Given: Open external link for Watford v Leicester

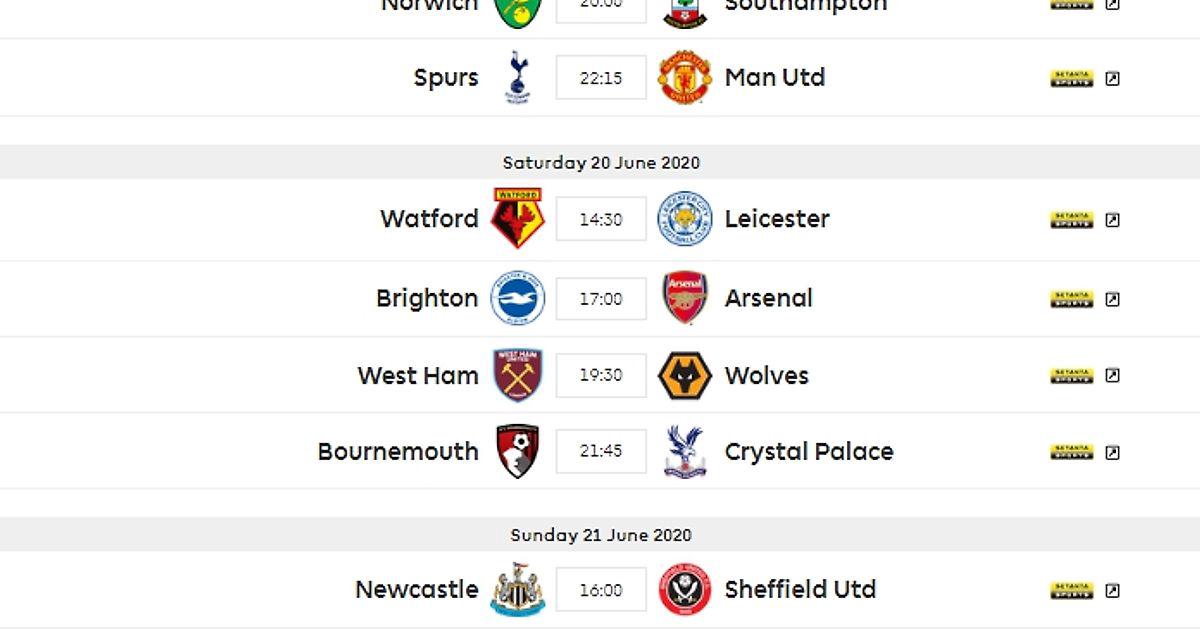Looking at the screenshot, I should tap(1113, 220).
